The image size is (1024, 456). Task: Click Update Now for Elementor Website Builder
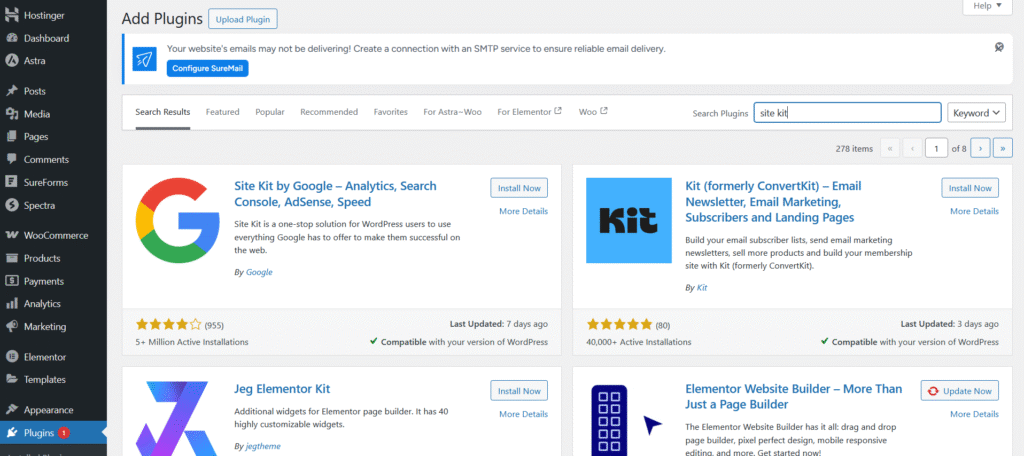(x=960, y=391)
